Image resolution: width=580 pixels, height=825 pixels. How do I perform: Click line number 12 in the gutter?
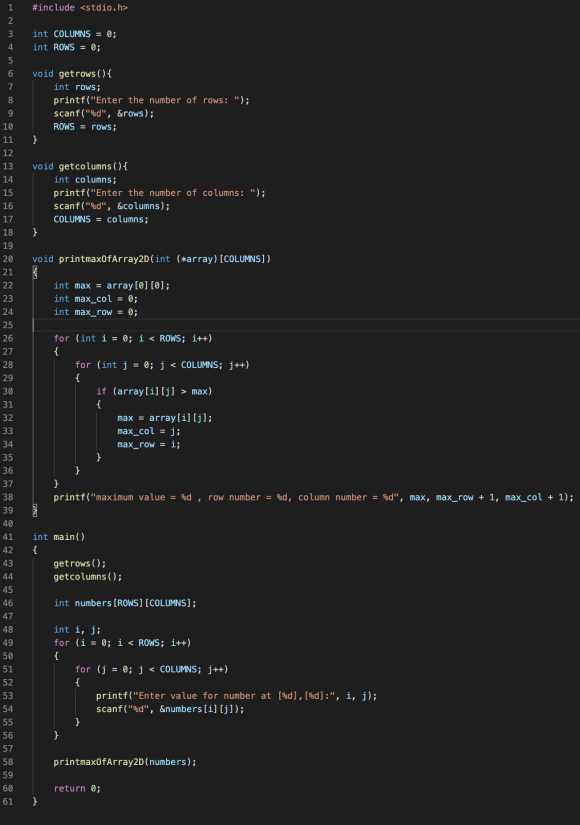pos(8,153)
